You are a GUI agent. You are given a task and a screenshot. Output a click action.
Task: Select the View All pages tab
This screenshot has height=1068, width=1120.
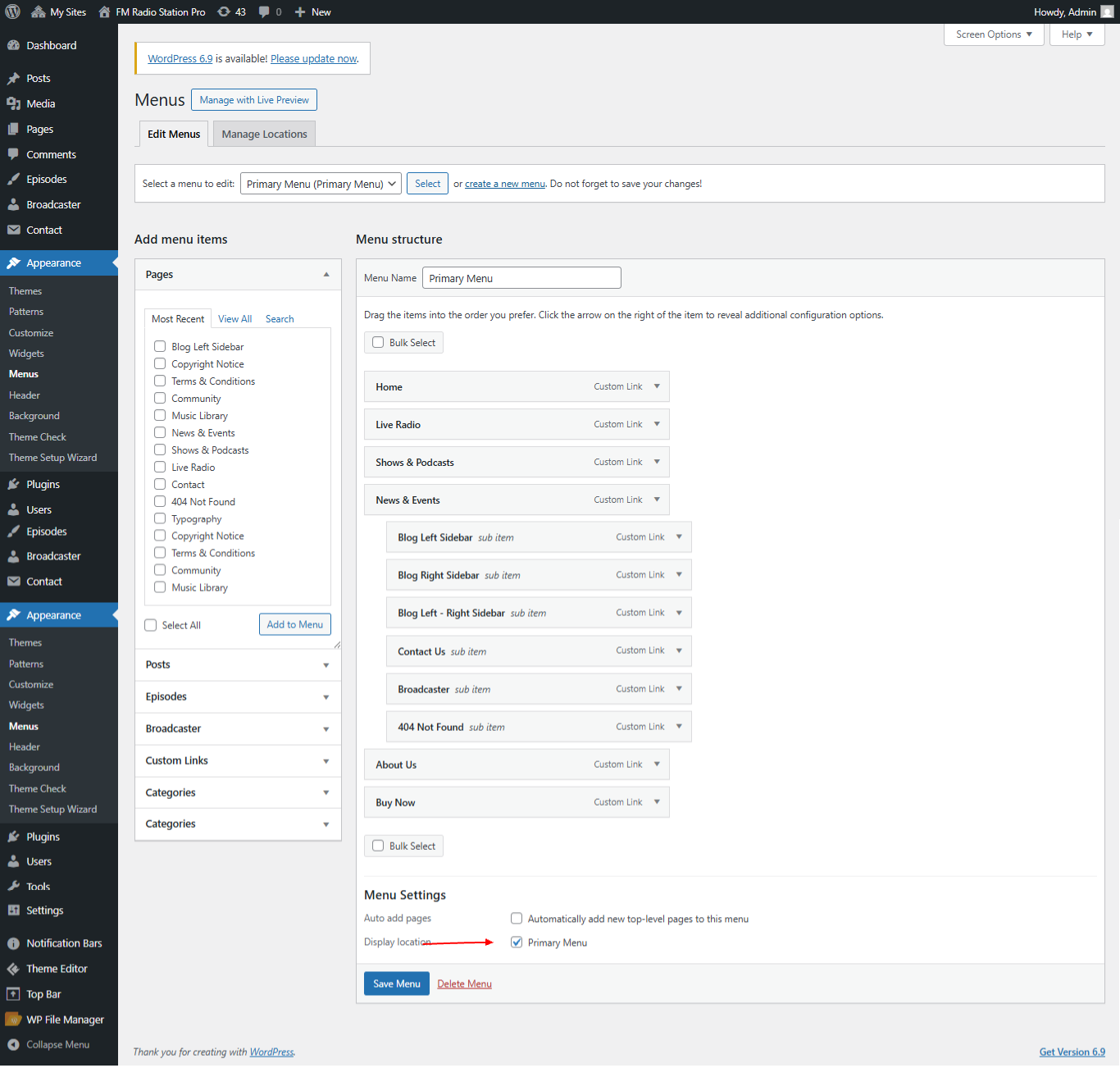(x=234, y=319)
